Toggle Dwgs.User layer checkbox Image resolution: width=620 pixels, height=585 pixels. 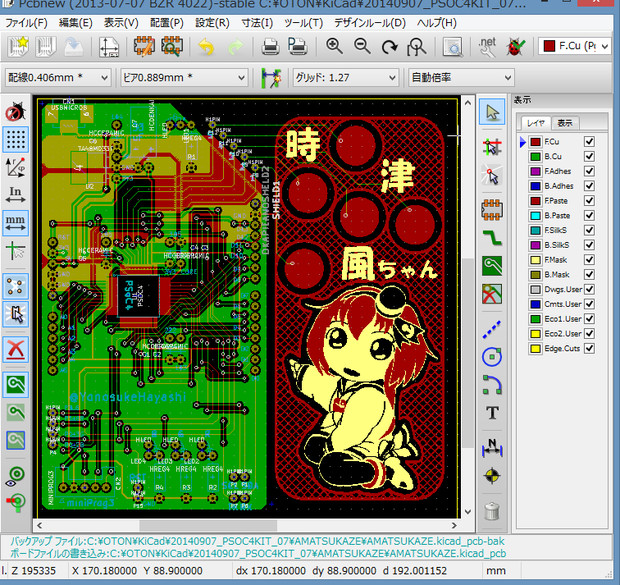(x=589, y=289)
